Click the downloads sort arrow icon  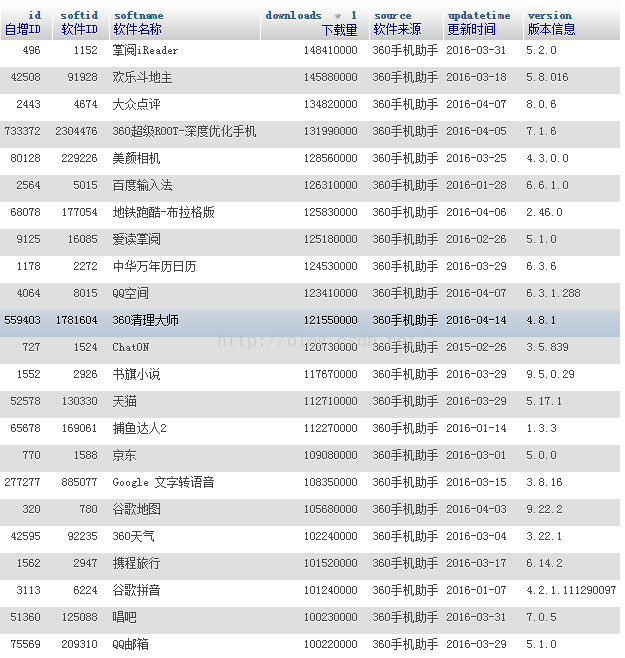click(x=337, y=16)
